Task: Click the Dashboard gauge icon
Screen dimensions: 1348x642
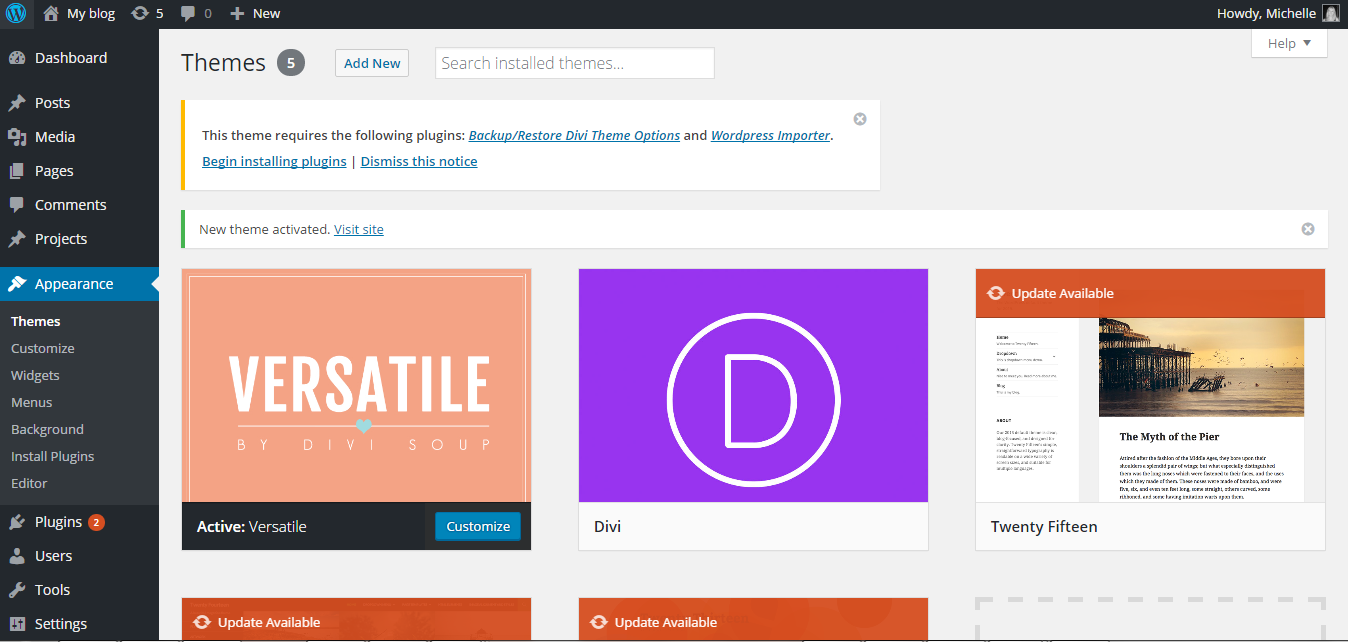Action: click(17, 58)
